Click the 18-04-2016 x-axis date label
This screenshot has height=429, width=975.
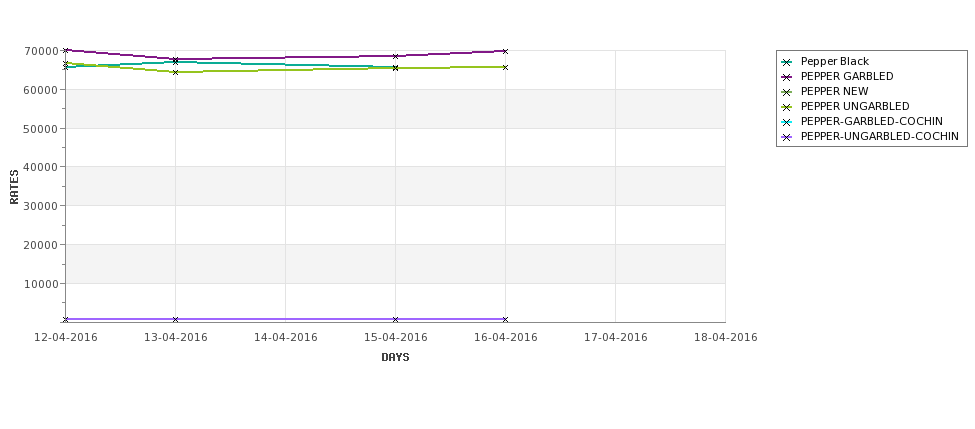tap(726, 338)
